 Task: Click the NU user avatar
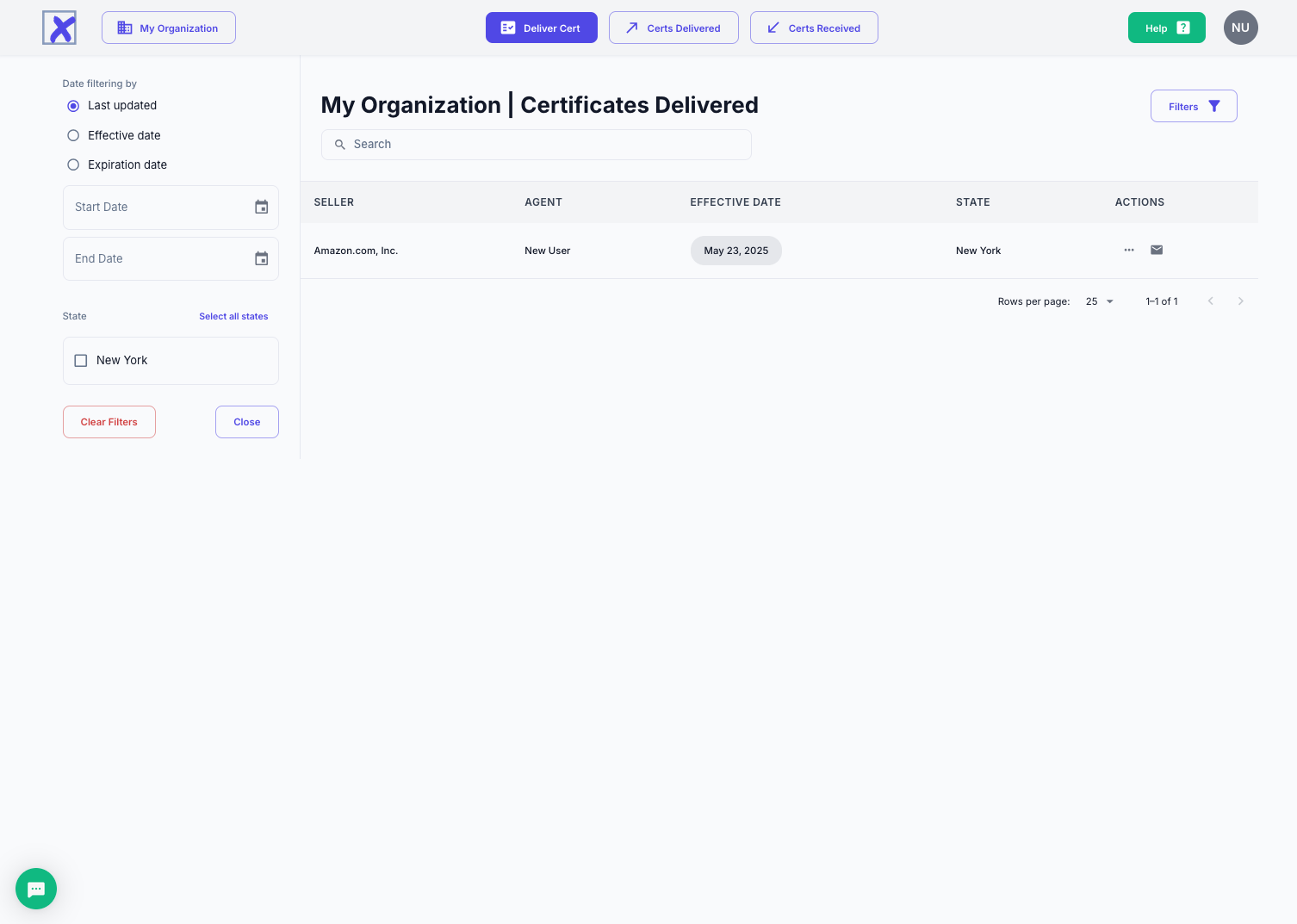click(x=1240, y=28)
